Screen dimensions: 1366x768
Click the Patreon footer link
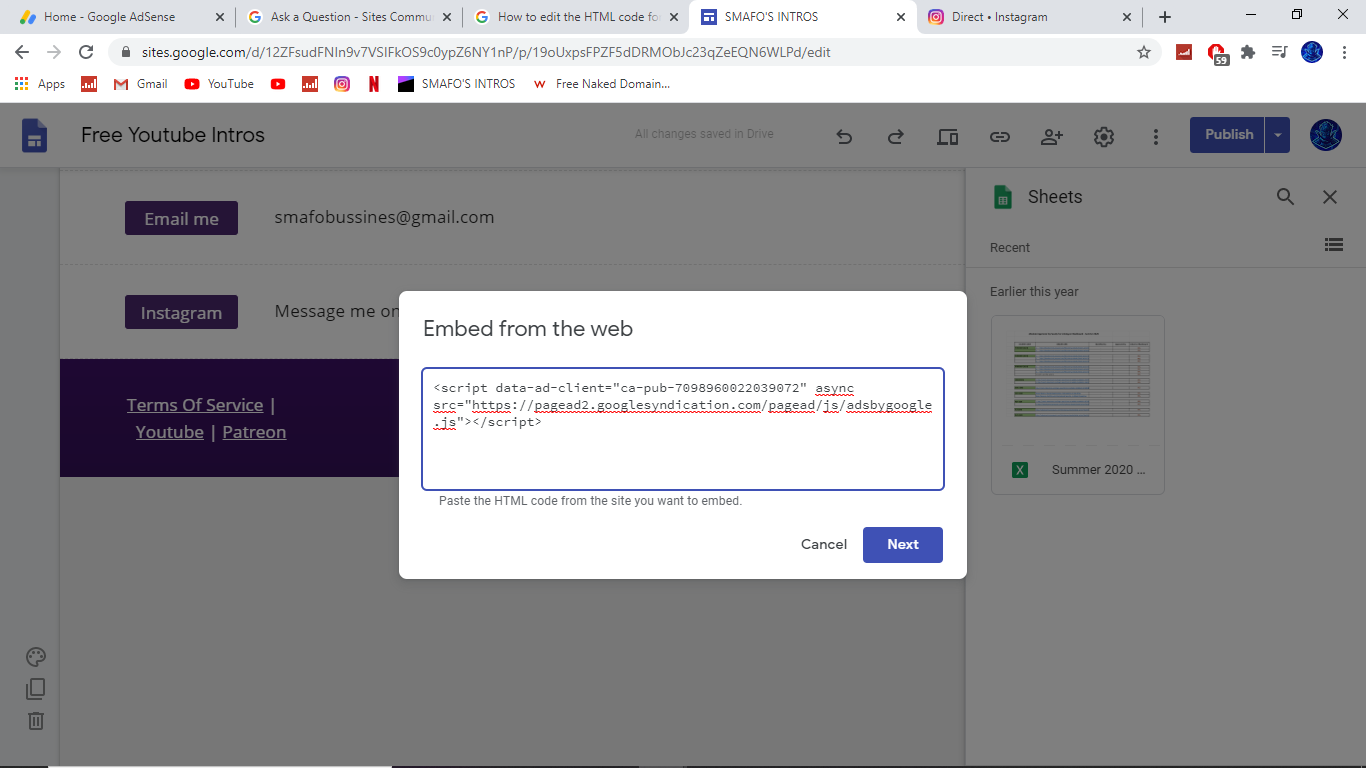254,432
